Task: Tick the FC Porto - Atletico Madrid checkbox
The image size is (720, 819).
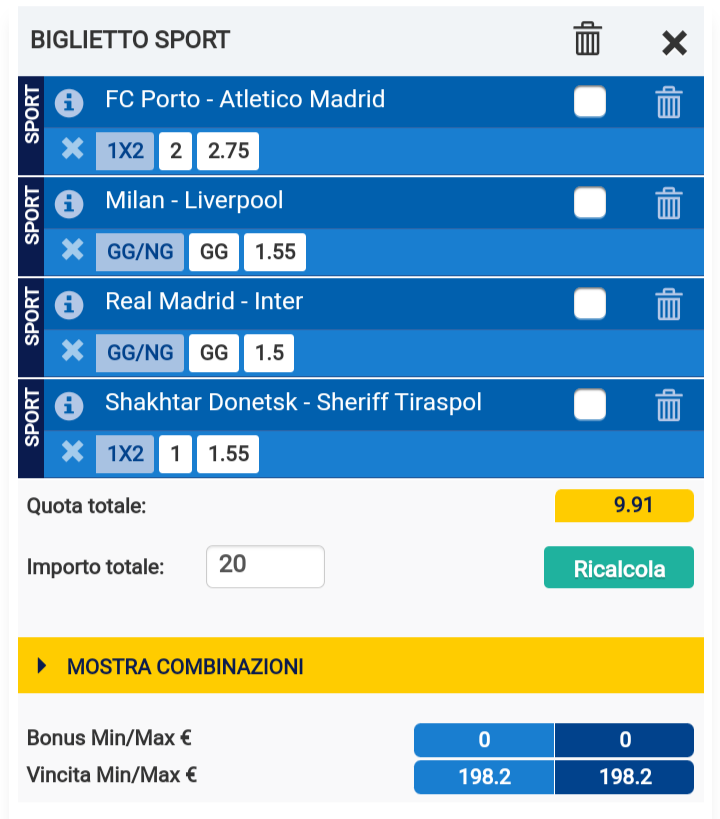Action: [590, 102]
